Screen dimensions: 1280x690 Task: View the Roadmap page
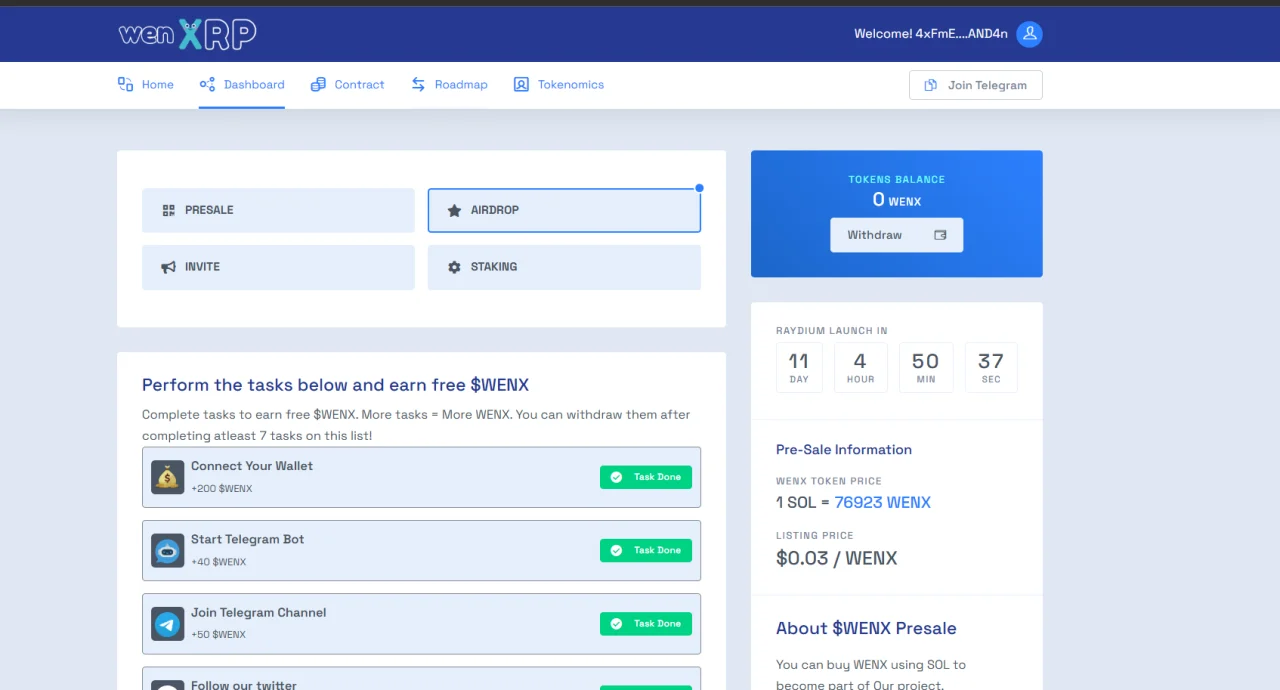449,84
